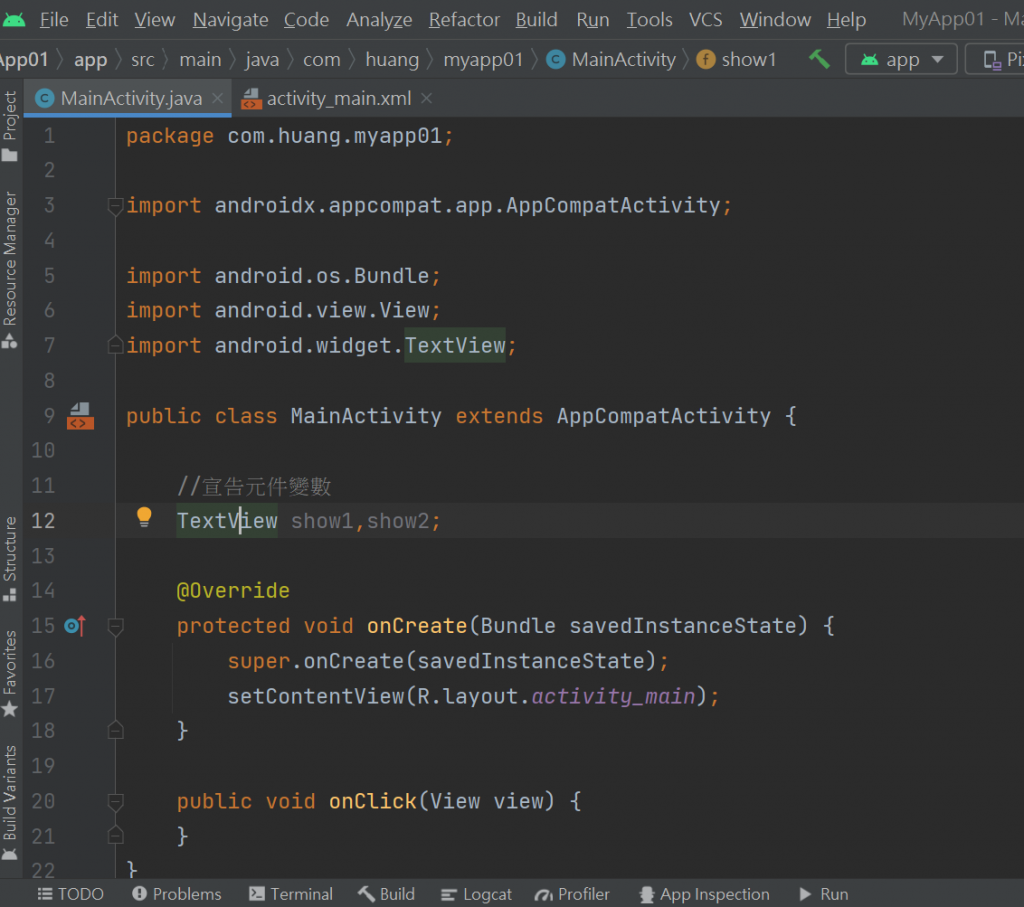Select the app breadcrumb

tap(90, 60)
